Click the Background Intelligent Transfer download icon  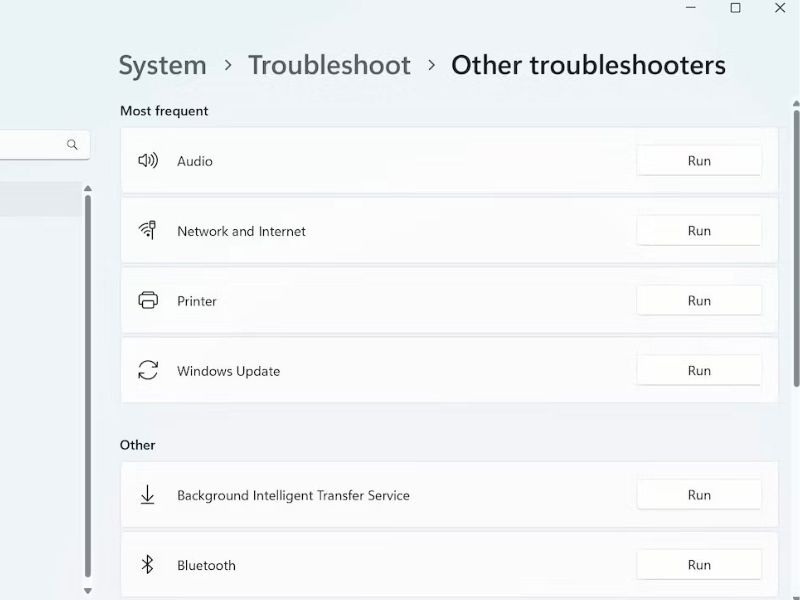(147, 494)
